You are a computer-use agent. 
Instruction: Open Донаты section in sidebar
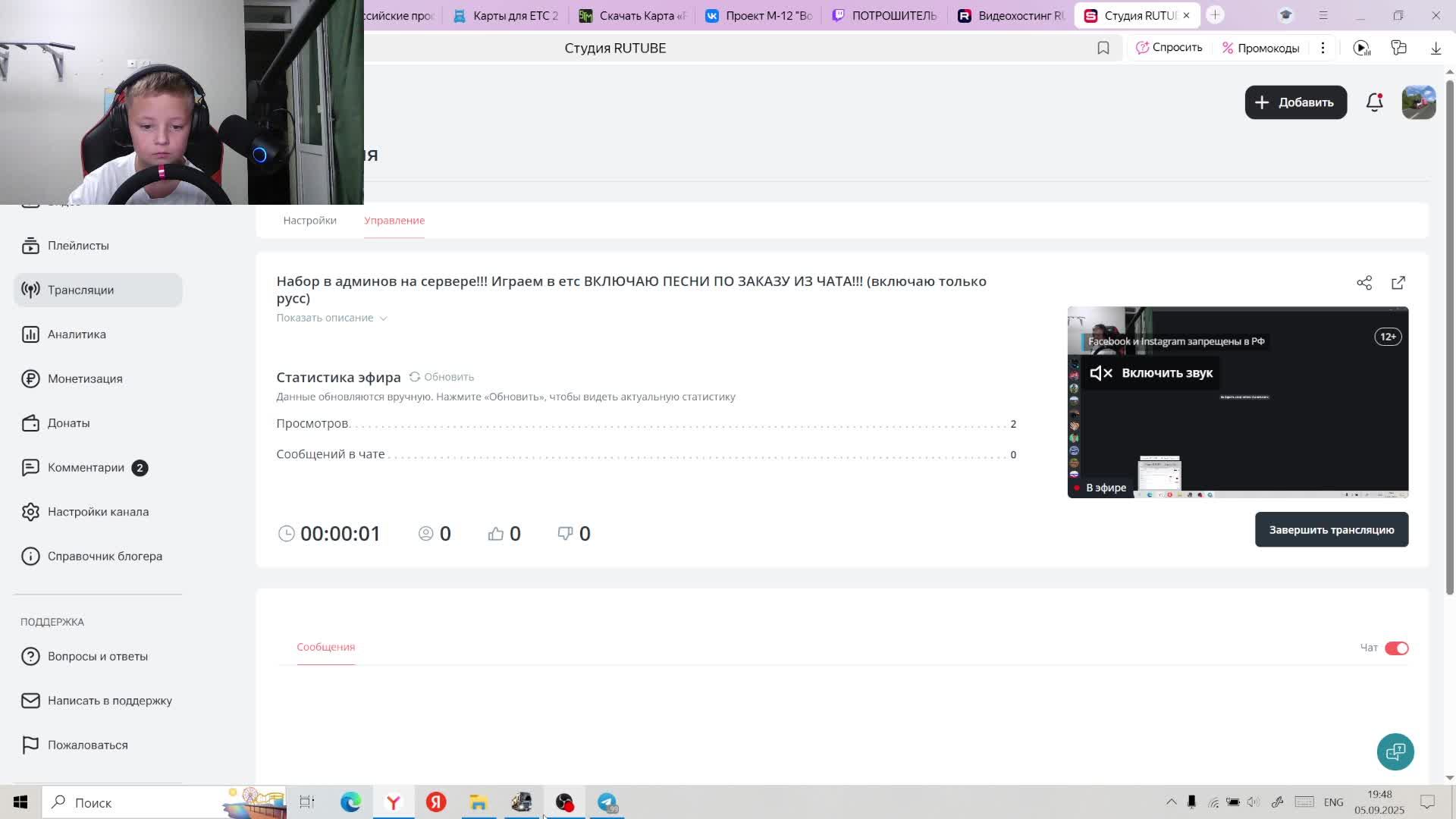point(68,423)
